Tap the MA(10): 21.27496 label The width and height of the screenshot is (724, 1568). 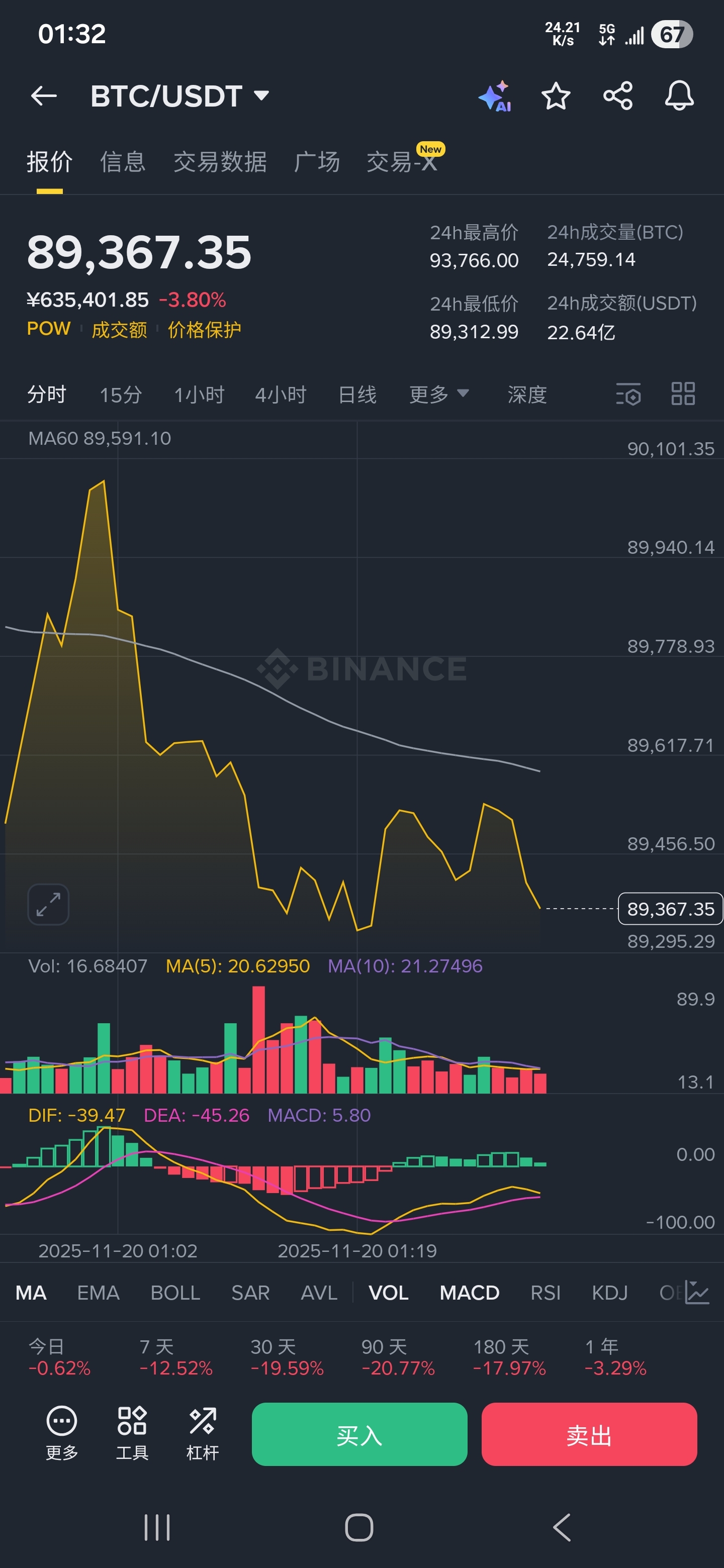tap(405, 966)
